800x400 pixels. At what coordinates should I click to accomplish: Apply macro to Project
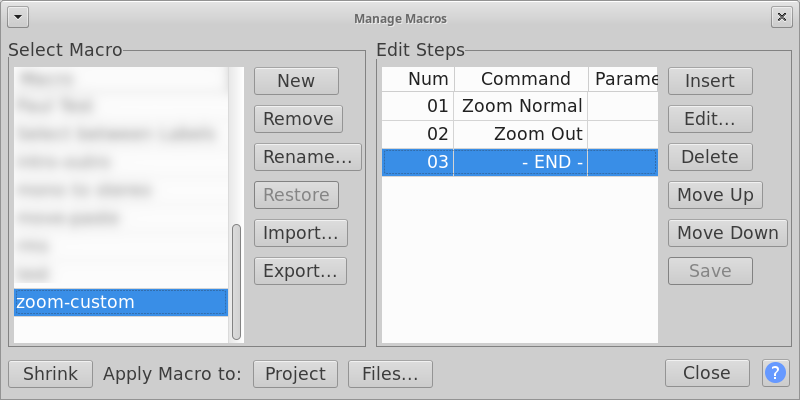click(x=295, y=374)
